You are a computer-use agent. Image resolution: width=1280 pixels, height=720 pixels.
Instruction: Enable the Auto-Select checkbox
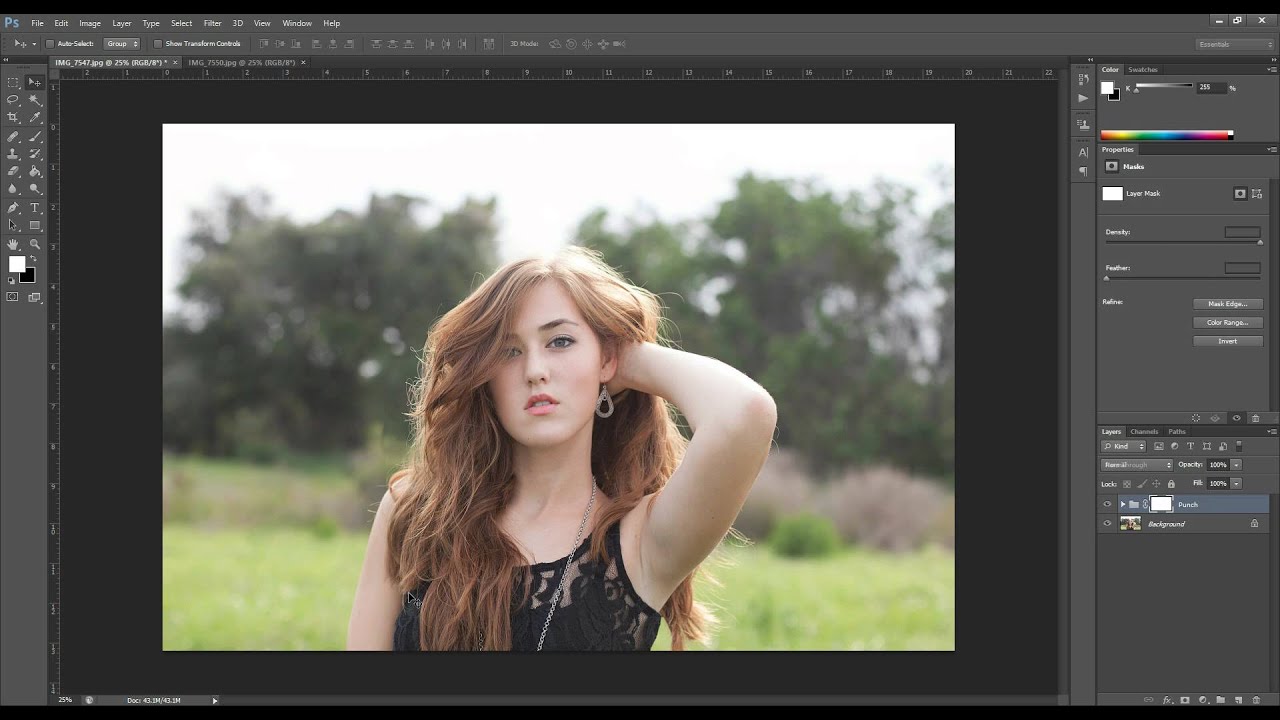click(50, 44)
